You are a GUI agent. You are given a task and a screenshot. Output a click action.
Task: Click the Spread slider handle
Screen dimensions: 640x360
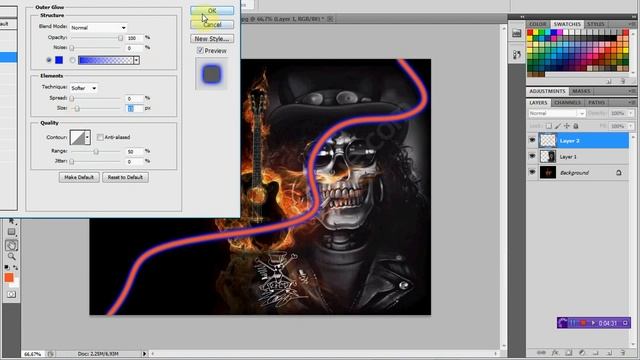(x=71, y=98)
